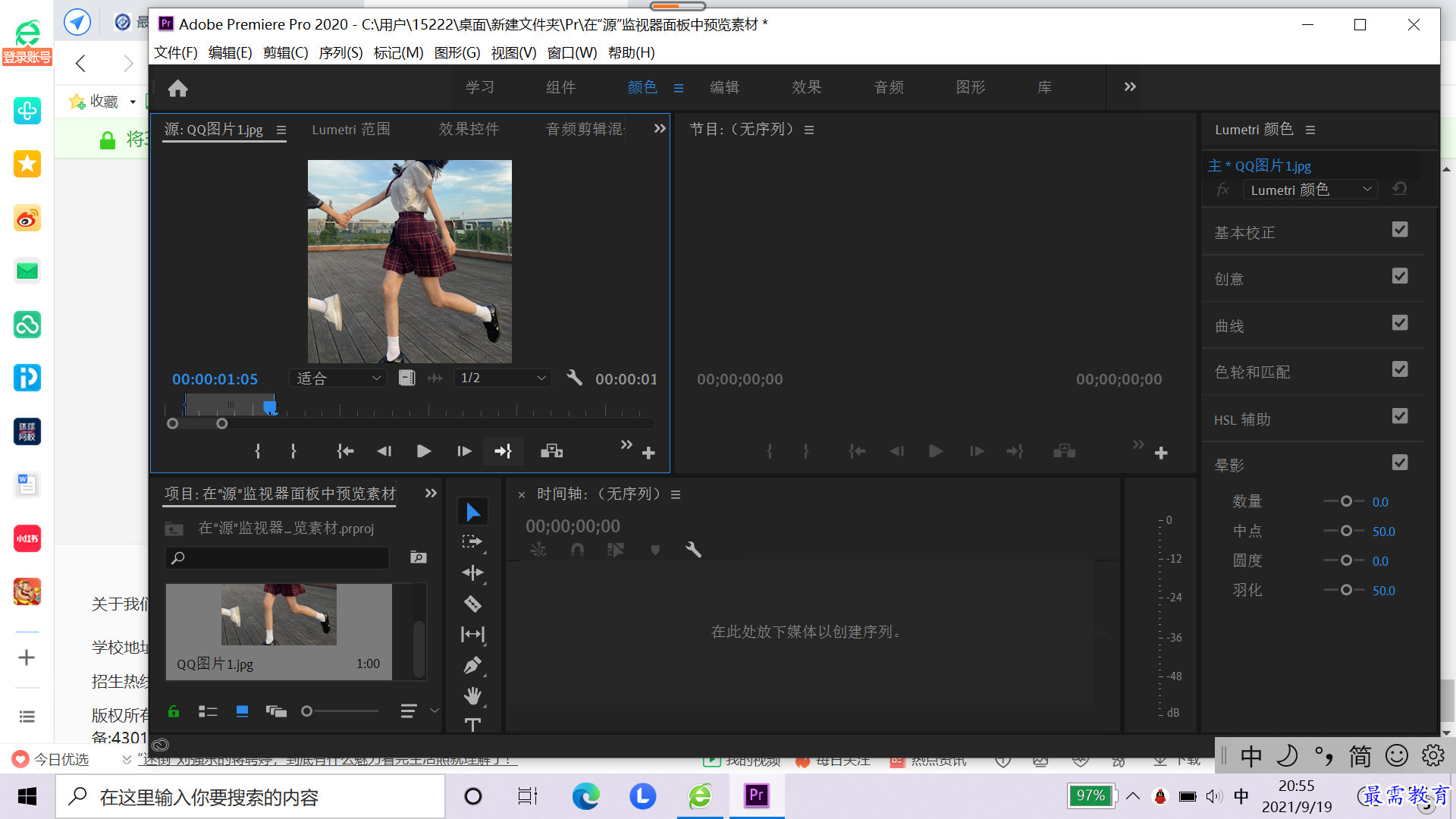The image size is (1456, 819).
Task: Go to In point in Source monitor
Action: click(x=345, y=451)
